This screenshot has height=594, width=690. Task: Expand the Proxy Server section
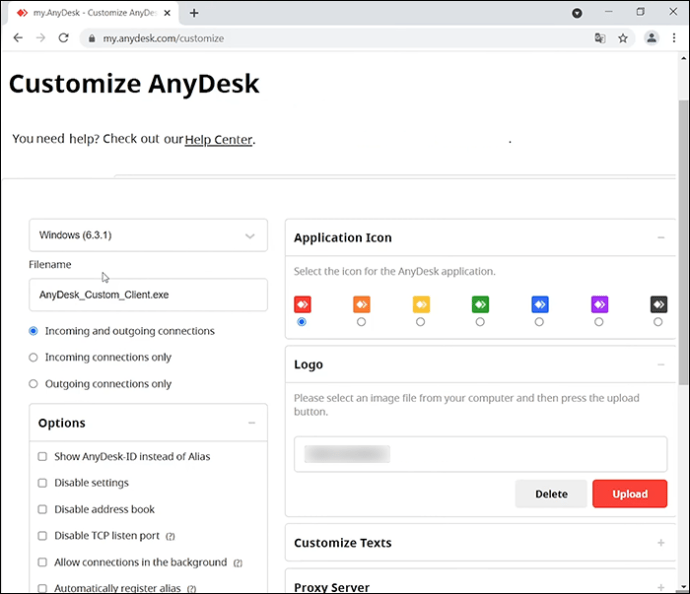point(661,587)
